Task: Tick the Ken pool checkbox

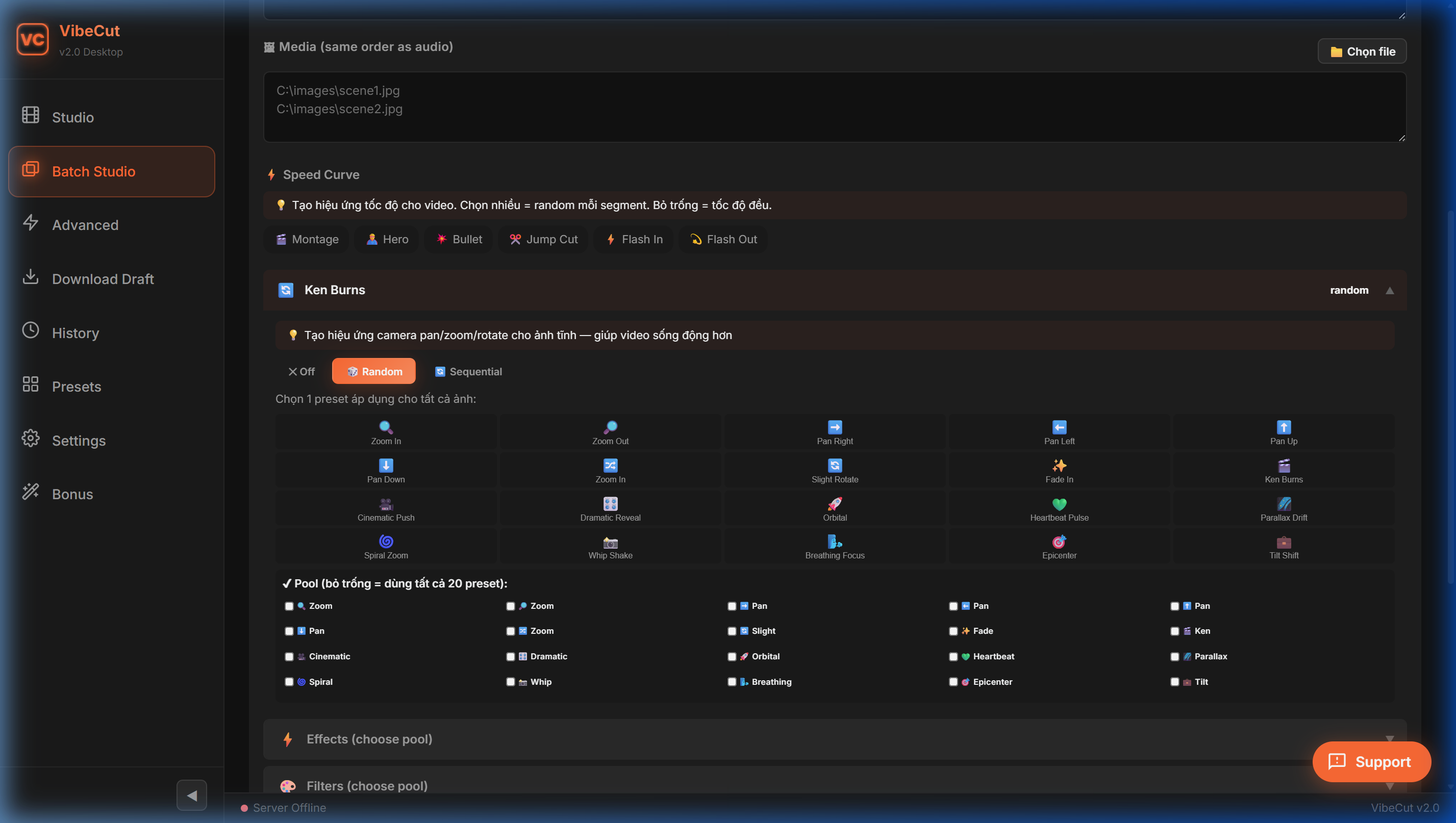Action: 1174,631
